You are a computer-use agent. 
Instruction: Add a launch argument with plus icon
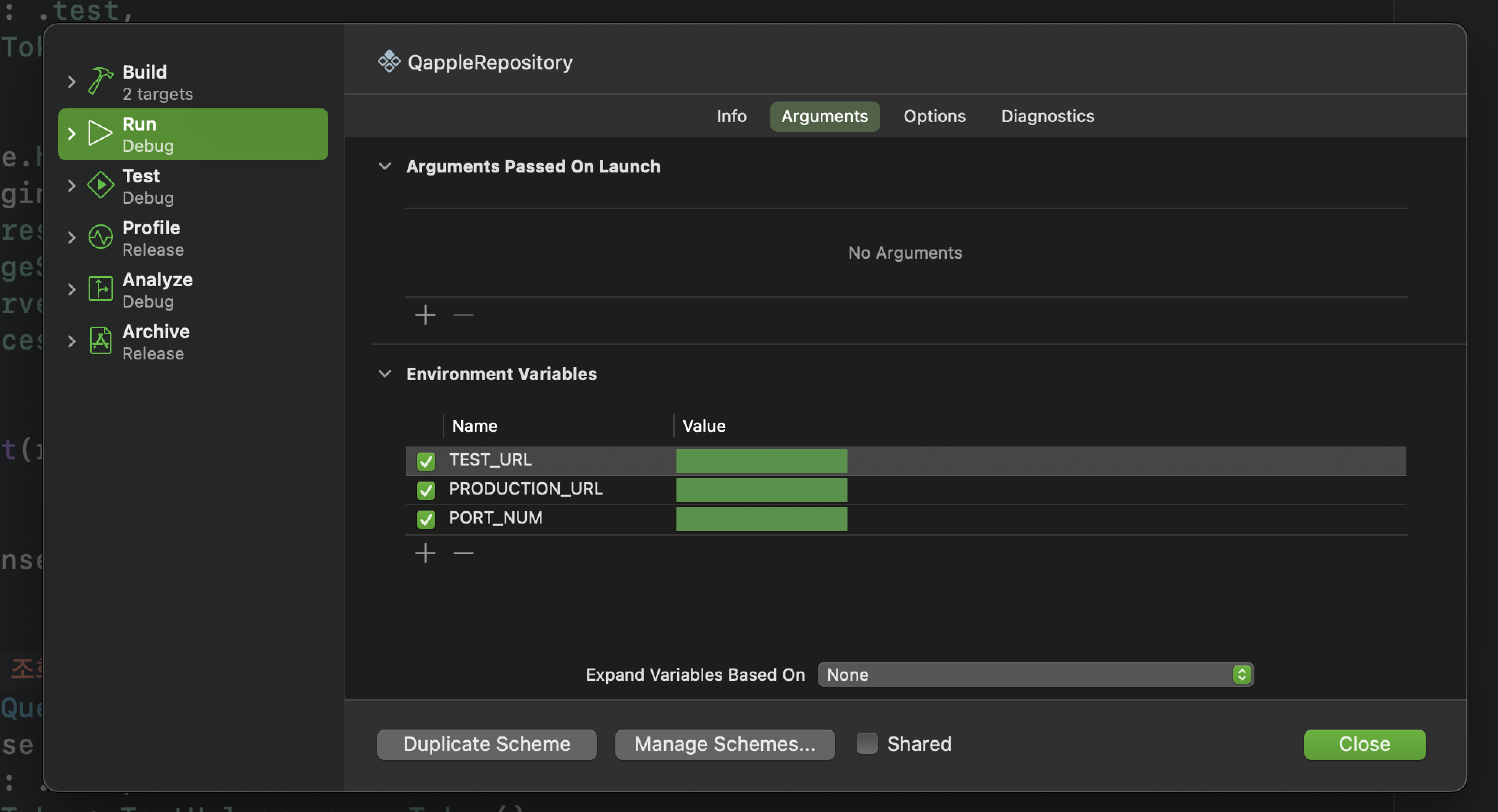(425, 315)
